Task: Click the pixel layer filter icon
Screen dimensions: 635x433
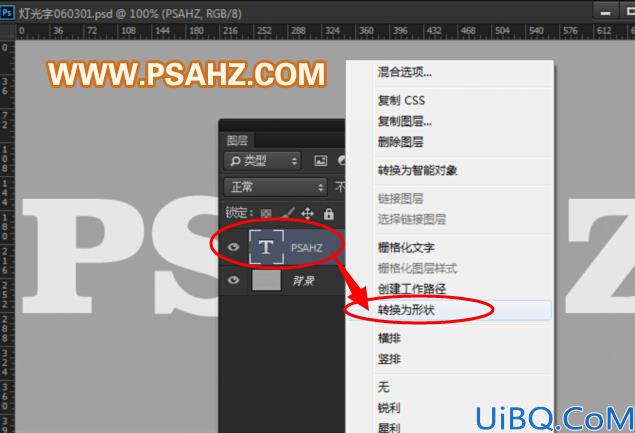Action: [320, 161]
